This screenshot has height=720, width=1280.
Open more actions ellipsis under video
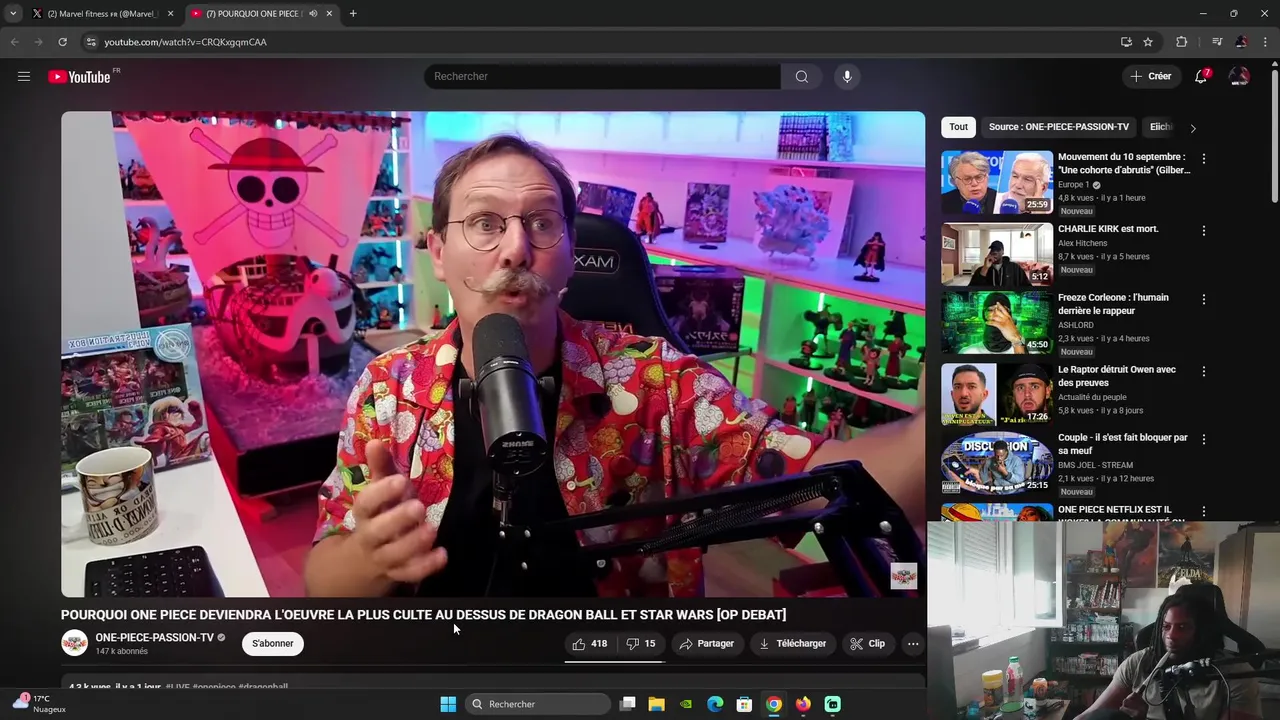(913, 644)
